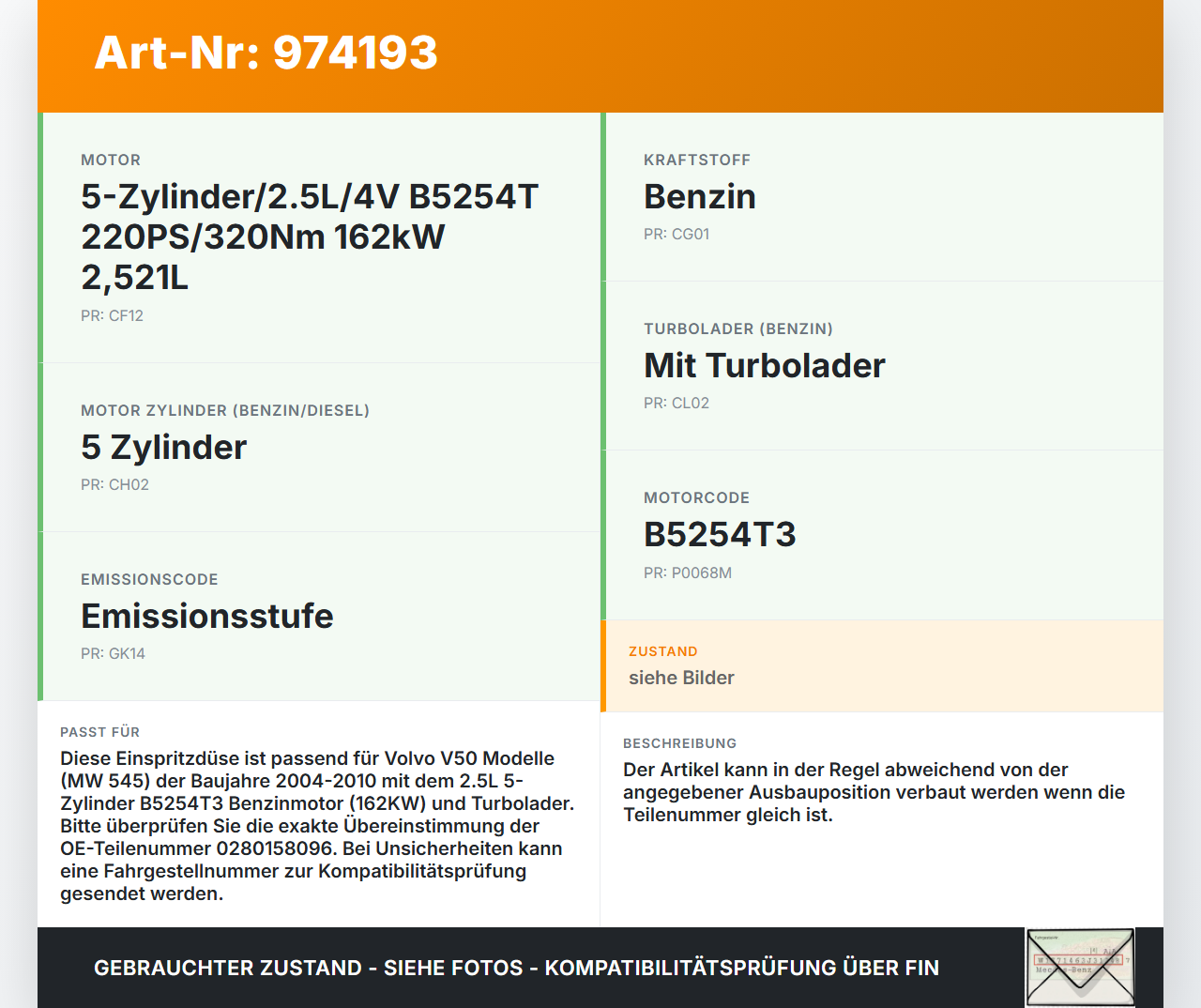This screenshot has height=1008, width=1201.
Task: Select the Emissionscode Emissionsstufe card
Action: (319, 616)
